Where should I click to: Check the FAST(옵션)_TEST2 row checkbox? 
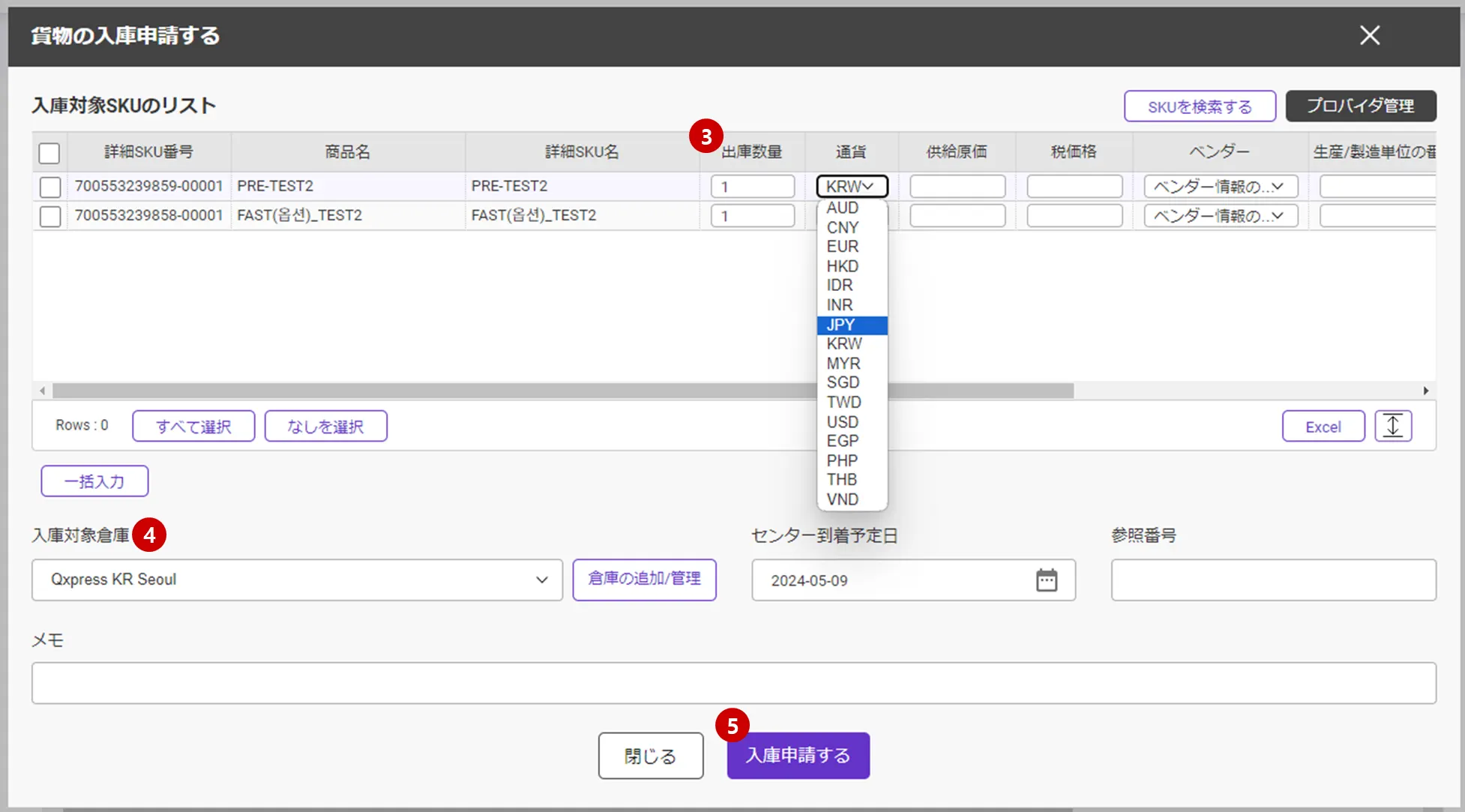pyautogui.click(x=50, y=216)
